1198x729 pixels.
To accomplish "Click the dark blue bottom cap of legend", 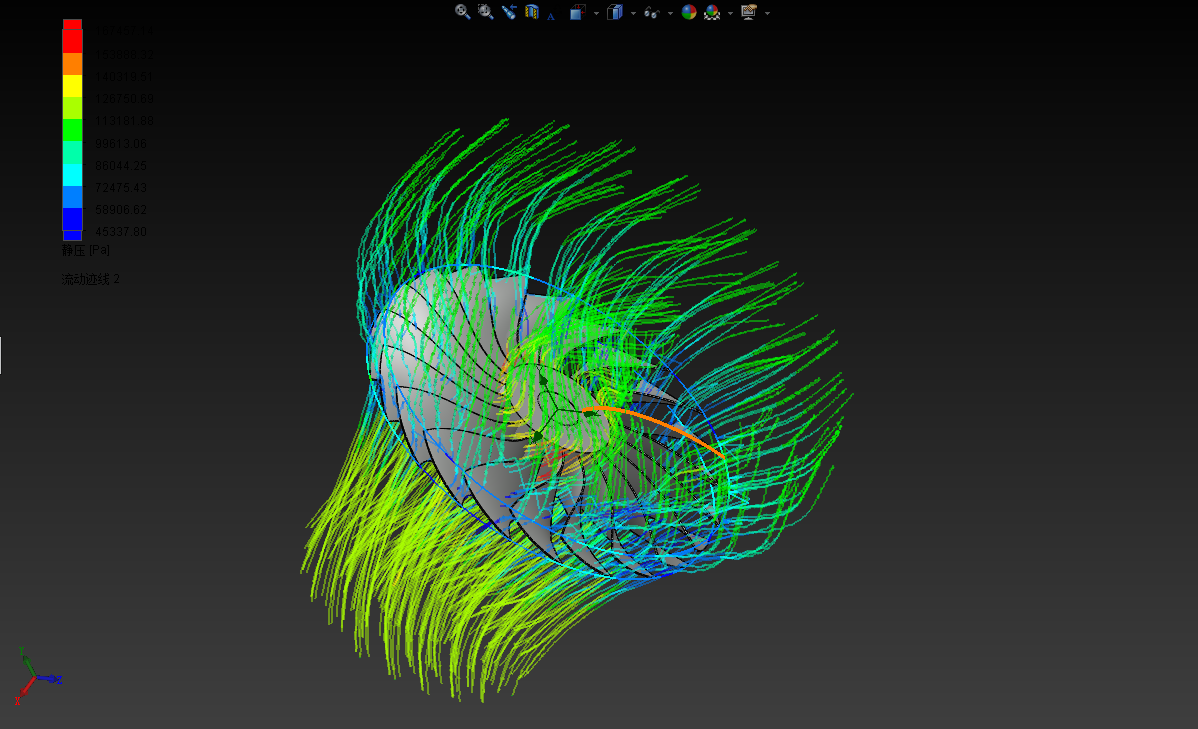I will pyautogui.click(x=72, y=235).
